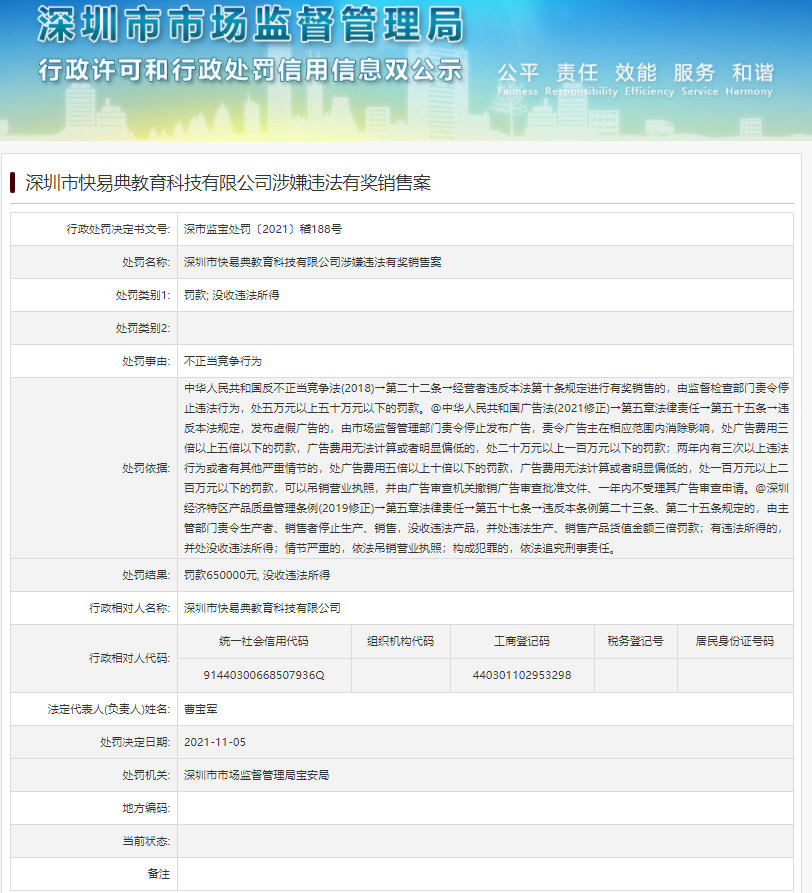Image resolution: width=812 pixels, height=893 pixels.
Task: Click the 行政处罚决定书文号 row label
Action: [x=118, y=229]
